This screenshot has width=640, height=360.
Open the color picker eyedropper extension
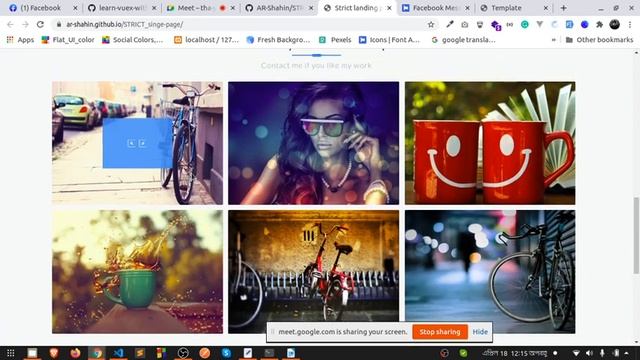pyautogui.click(x=449, y=24)
